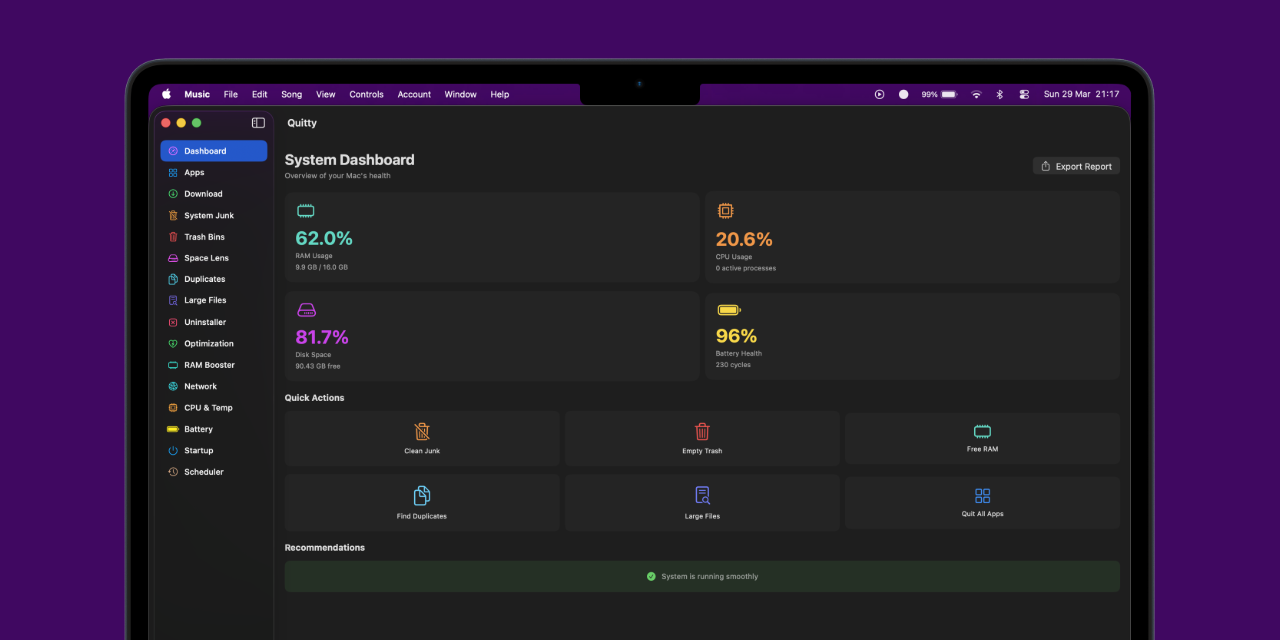1280x640 pixels.
Task: Select the Battery sidebar icon
Action: click(173, 429)
